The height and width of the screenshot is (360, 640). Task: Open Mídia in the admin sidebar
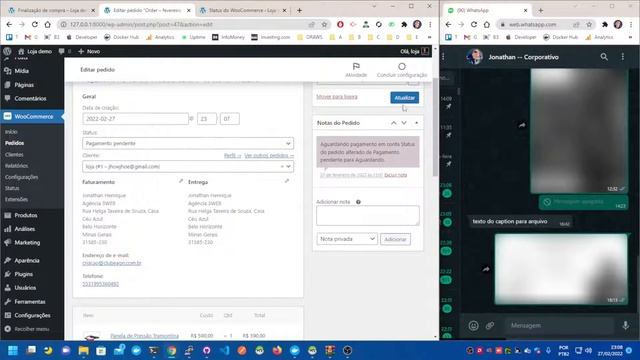[21, 71]
